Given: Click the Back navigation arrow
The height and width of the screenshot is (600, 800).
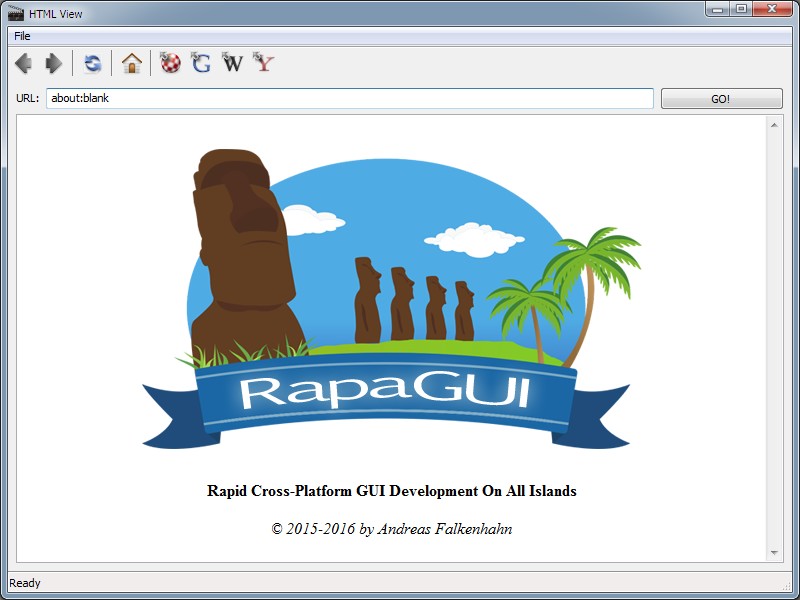Looking at the screenshot, I should 23,64.
